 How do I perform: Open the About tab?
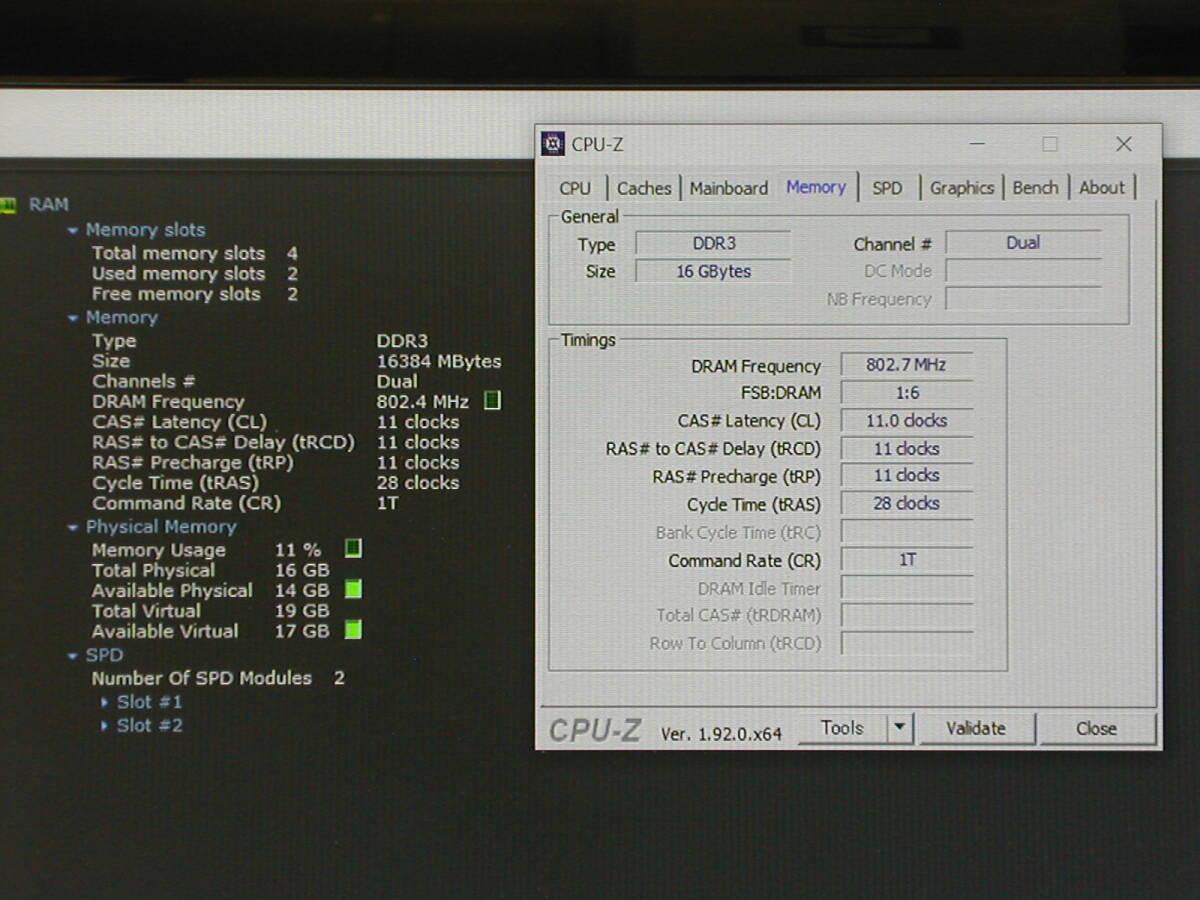(x=1102, y=188)
